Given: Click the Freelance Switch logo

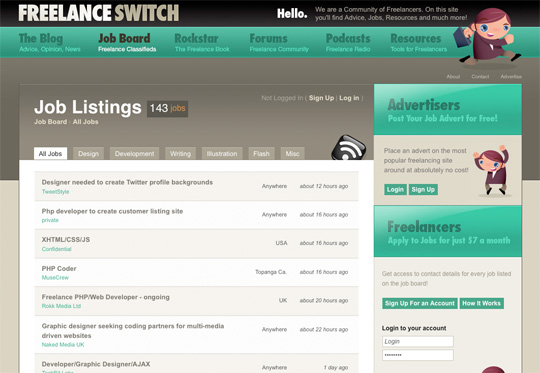Looking at the screenshot, I should click(x=99, y=13).
